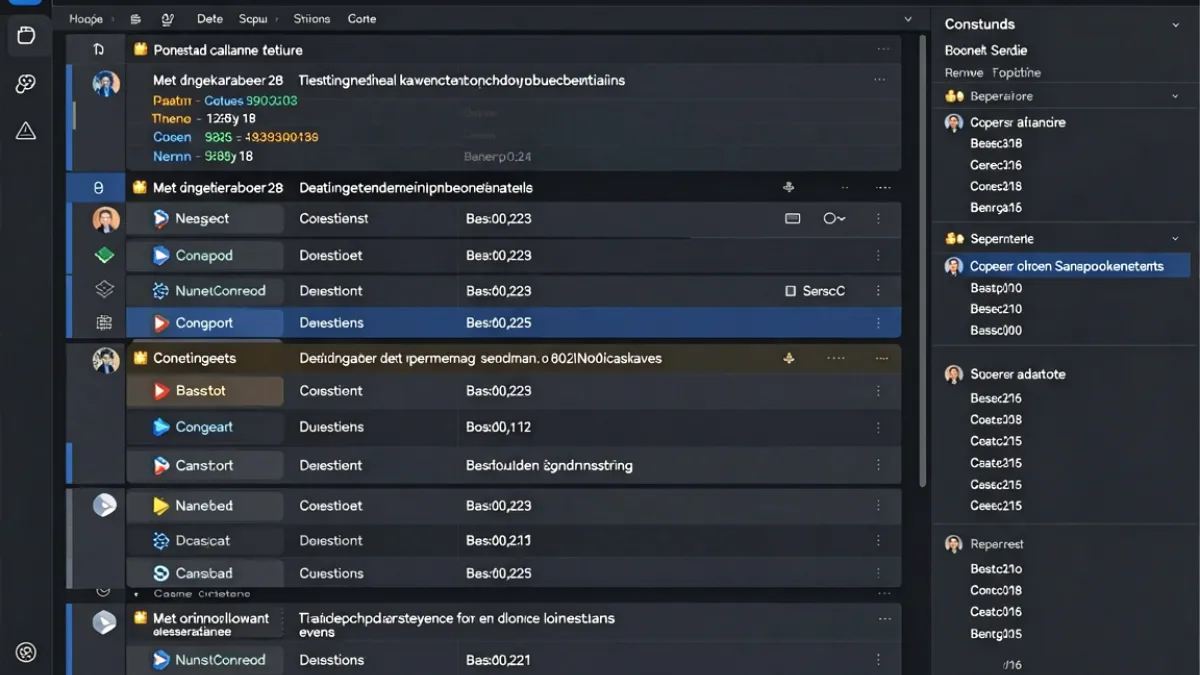Click the yellow play icon on Nanebed
Viewport: 1200px width, 675px height.
[160, 506]
